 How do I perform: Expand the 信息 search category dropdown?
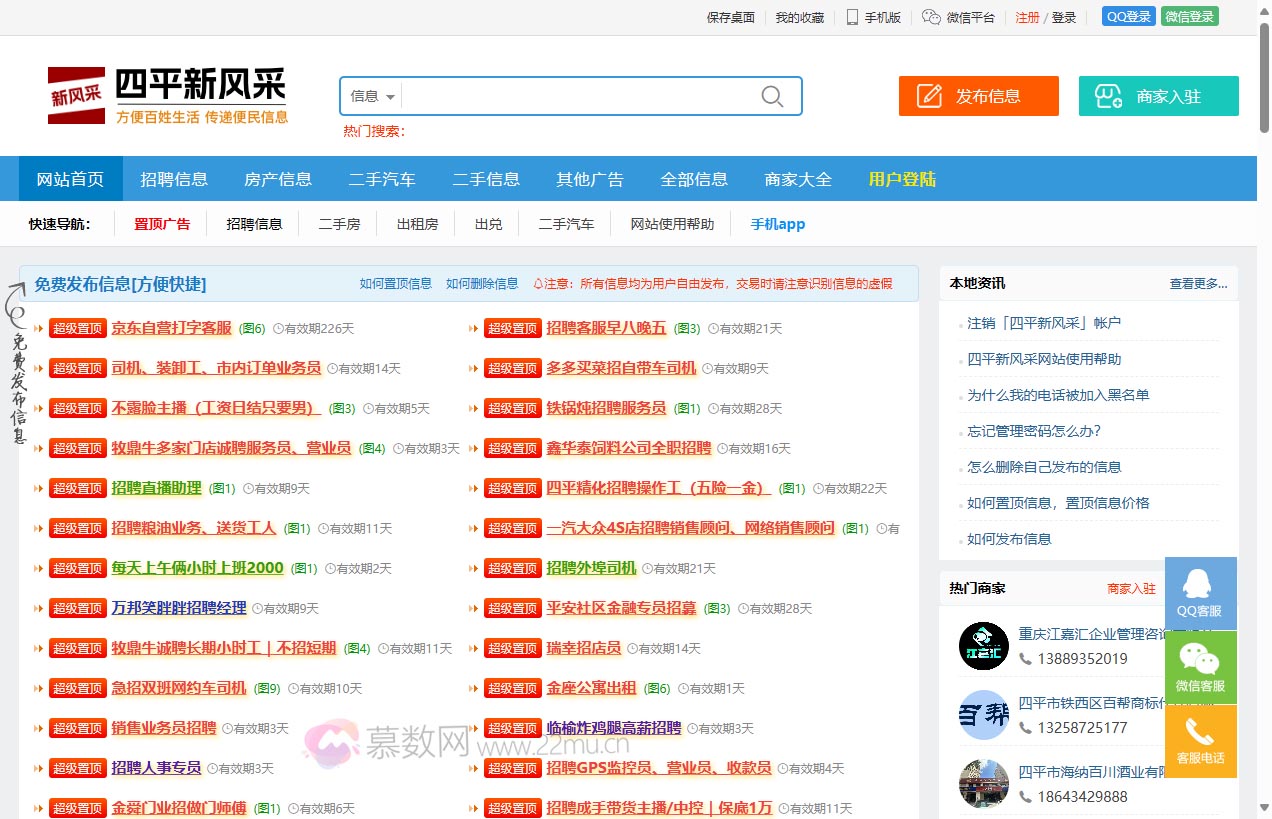point(373,97)
